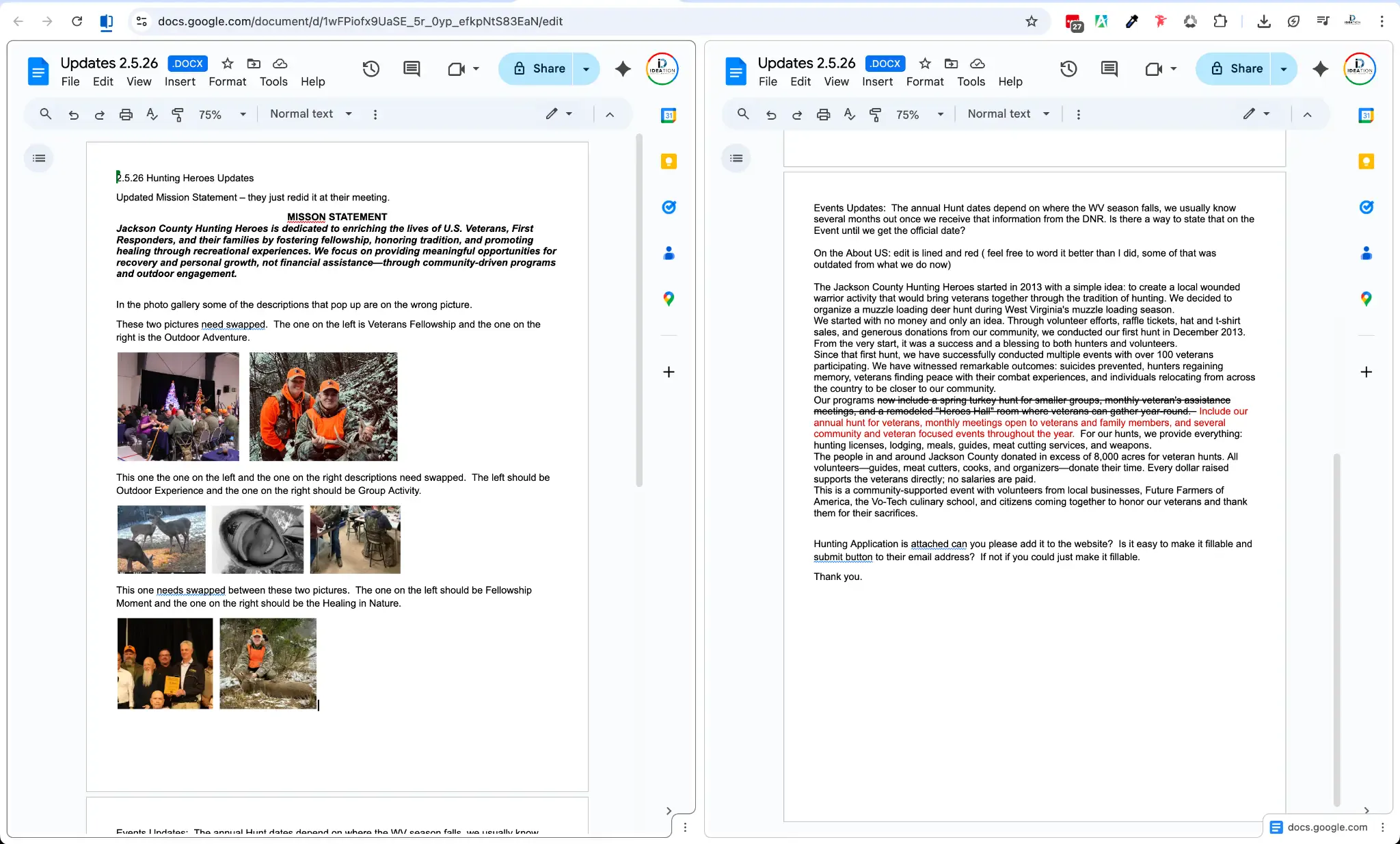Open editing mode pencil dropdown in right window
1400x844 pixels.
(x=1256, y=114)
